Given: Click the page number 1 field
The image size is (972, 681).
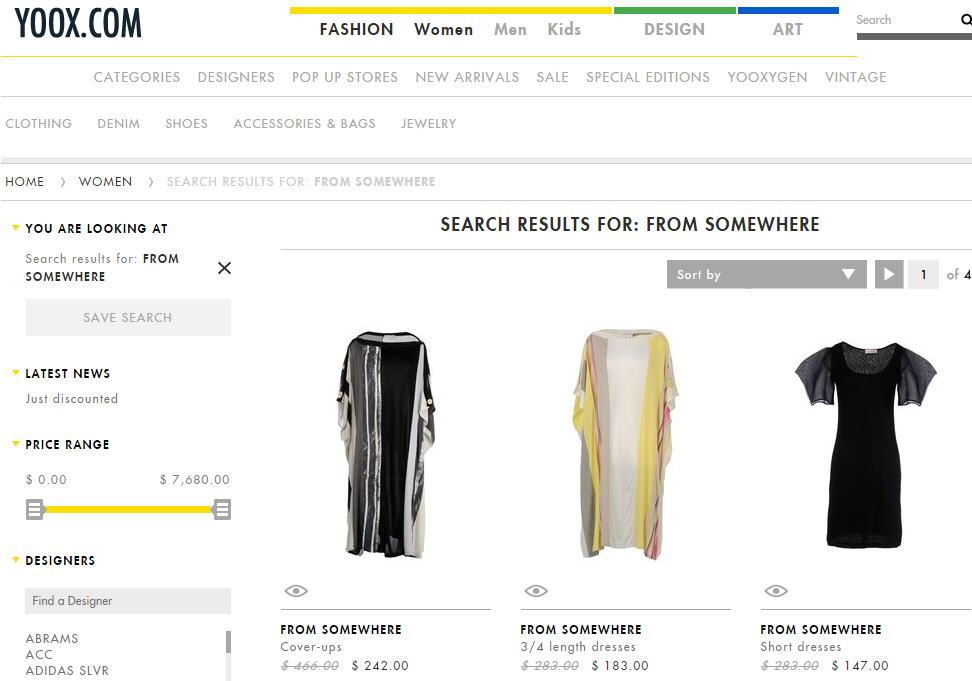Looking at the screenshot, I should click(923, 274).
